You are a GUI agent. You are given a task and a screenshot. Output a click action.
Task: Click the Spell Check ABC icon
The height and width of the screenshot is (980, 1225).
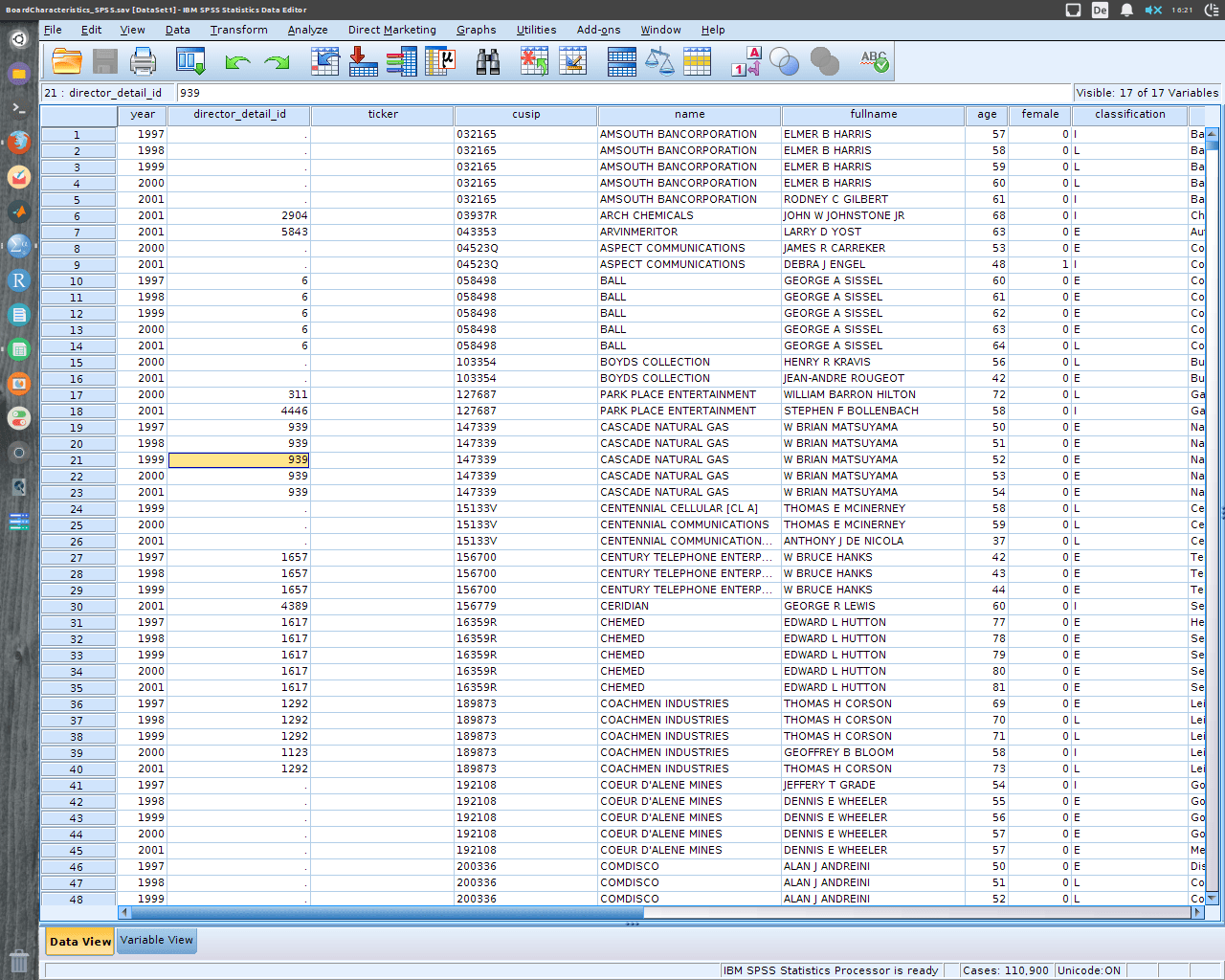click(873, 60)
